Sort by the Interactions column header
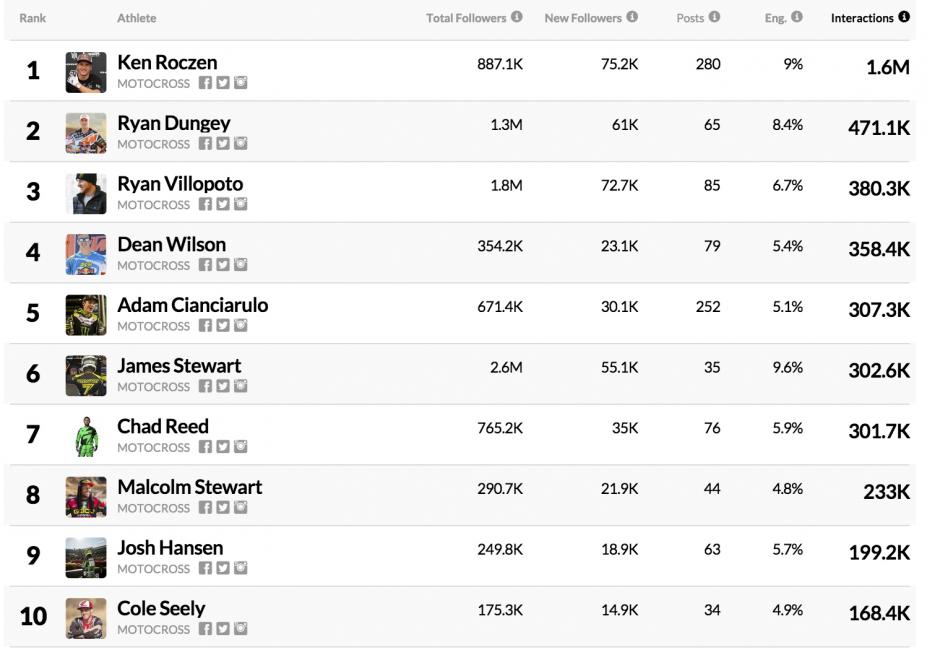The height and width of the screenshot is (650, 927). point(861,18)
